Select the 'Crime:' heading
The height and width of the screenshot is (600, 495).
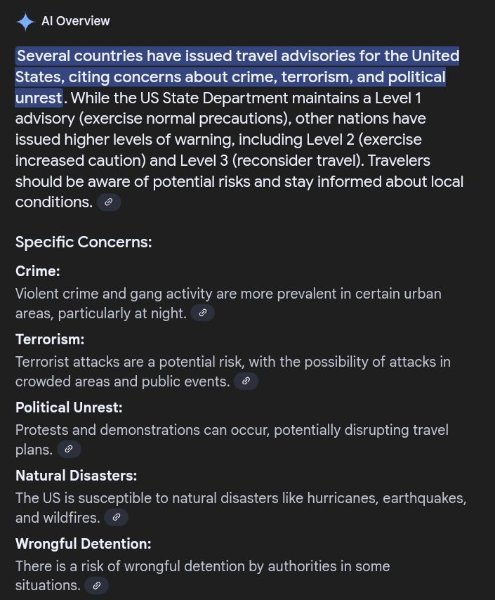pos(38,271)
